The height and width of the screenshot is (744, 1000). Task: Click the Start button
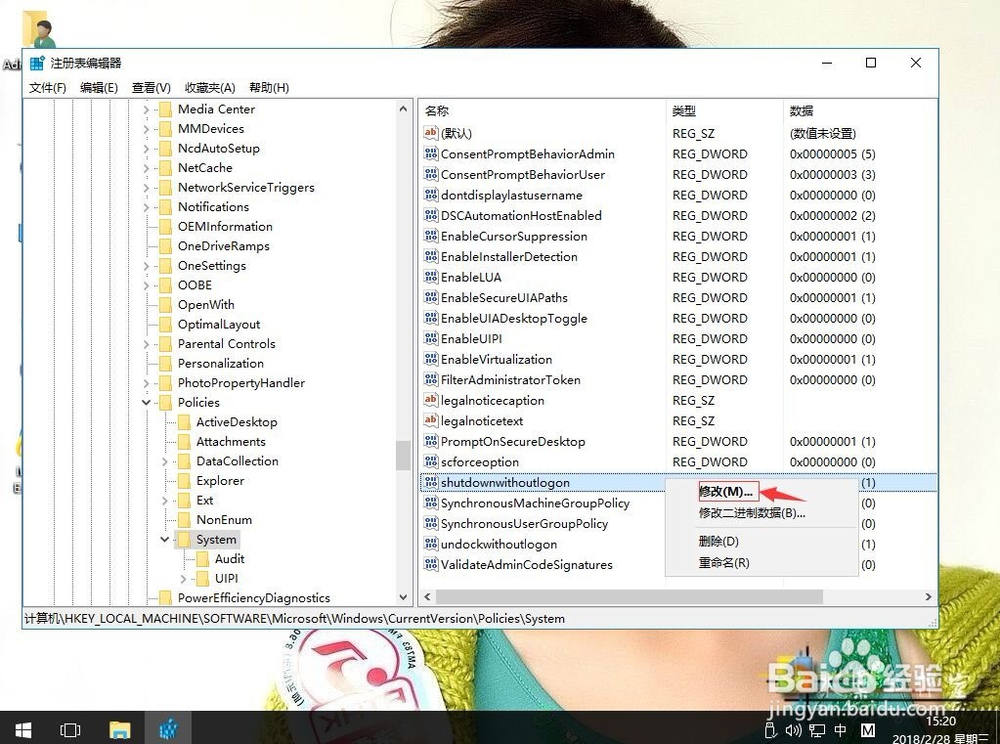point(21,729)
